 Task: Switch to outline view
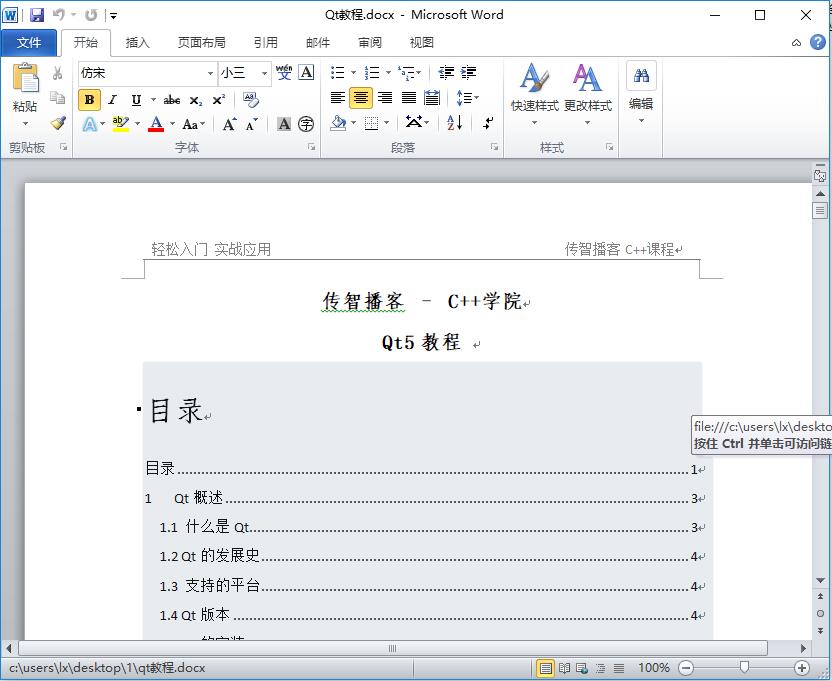[x=600, y=668]
